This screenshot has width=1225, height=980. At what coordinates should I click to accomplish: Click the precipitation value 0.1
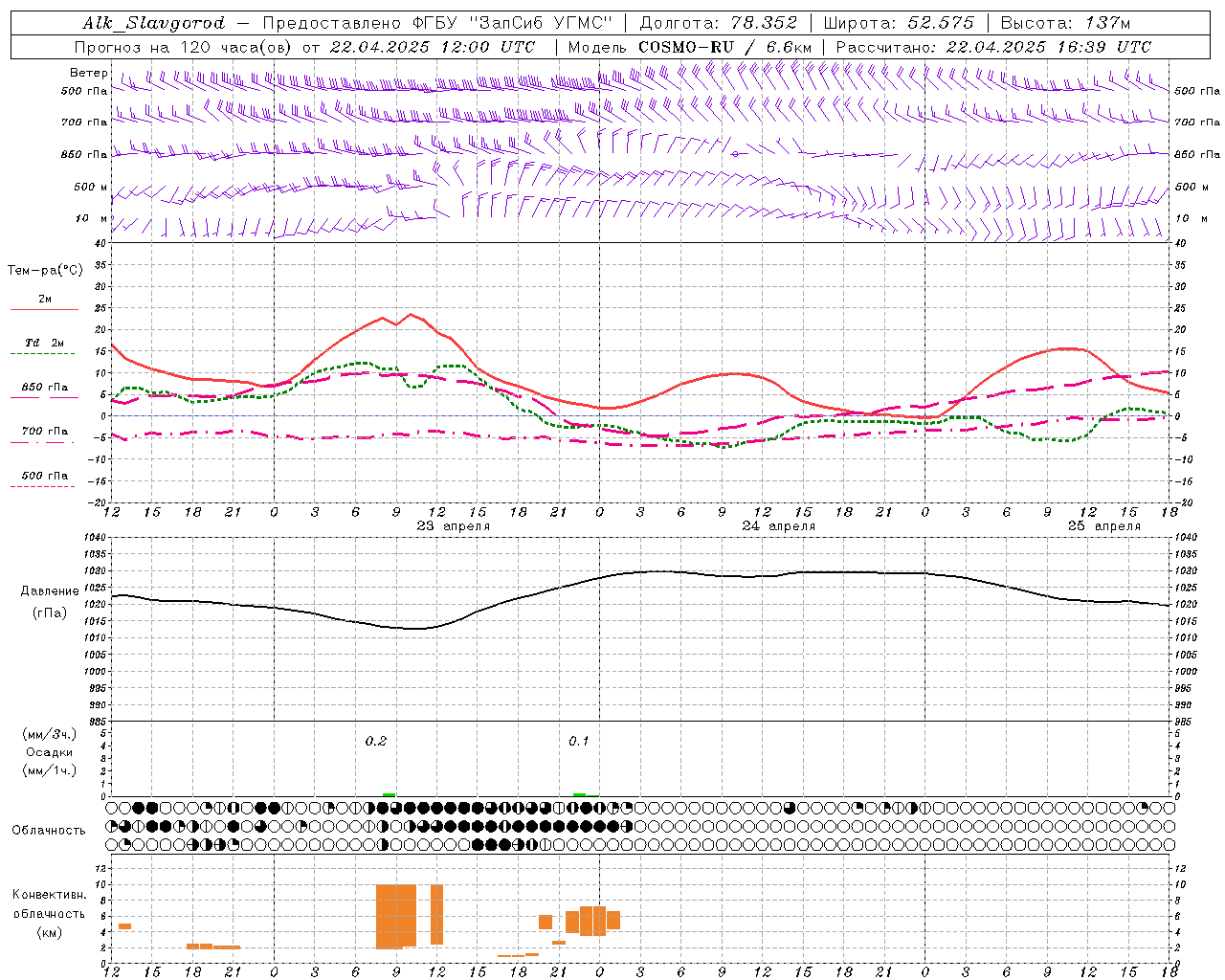(579, 741)
